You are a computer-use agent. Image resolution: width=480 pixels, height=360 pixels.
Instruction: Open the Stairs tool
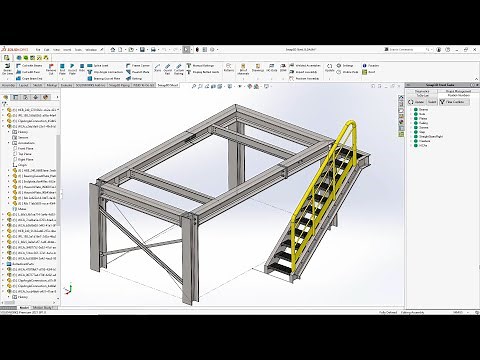coord(158,68)
